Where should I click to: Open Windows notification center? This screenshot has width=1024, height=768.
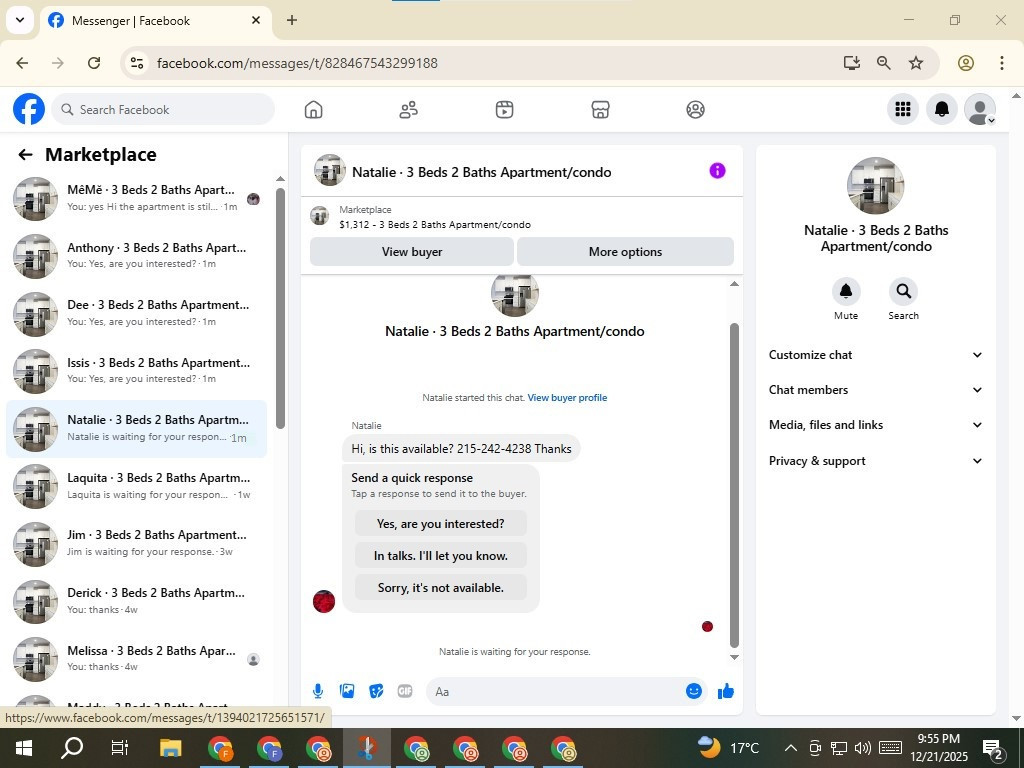993,749
